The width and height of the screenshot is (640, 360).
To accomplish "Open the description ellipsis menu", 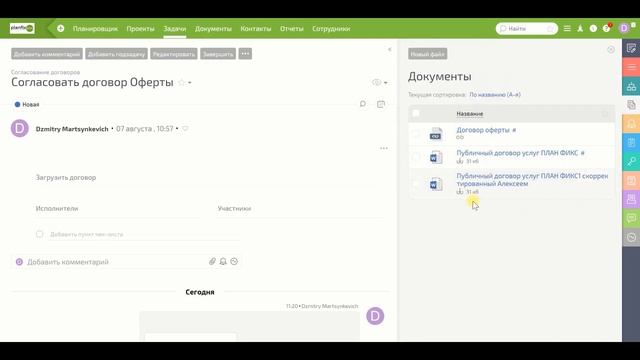I will coord(384,148).
